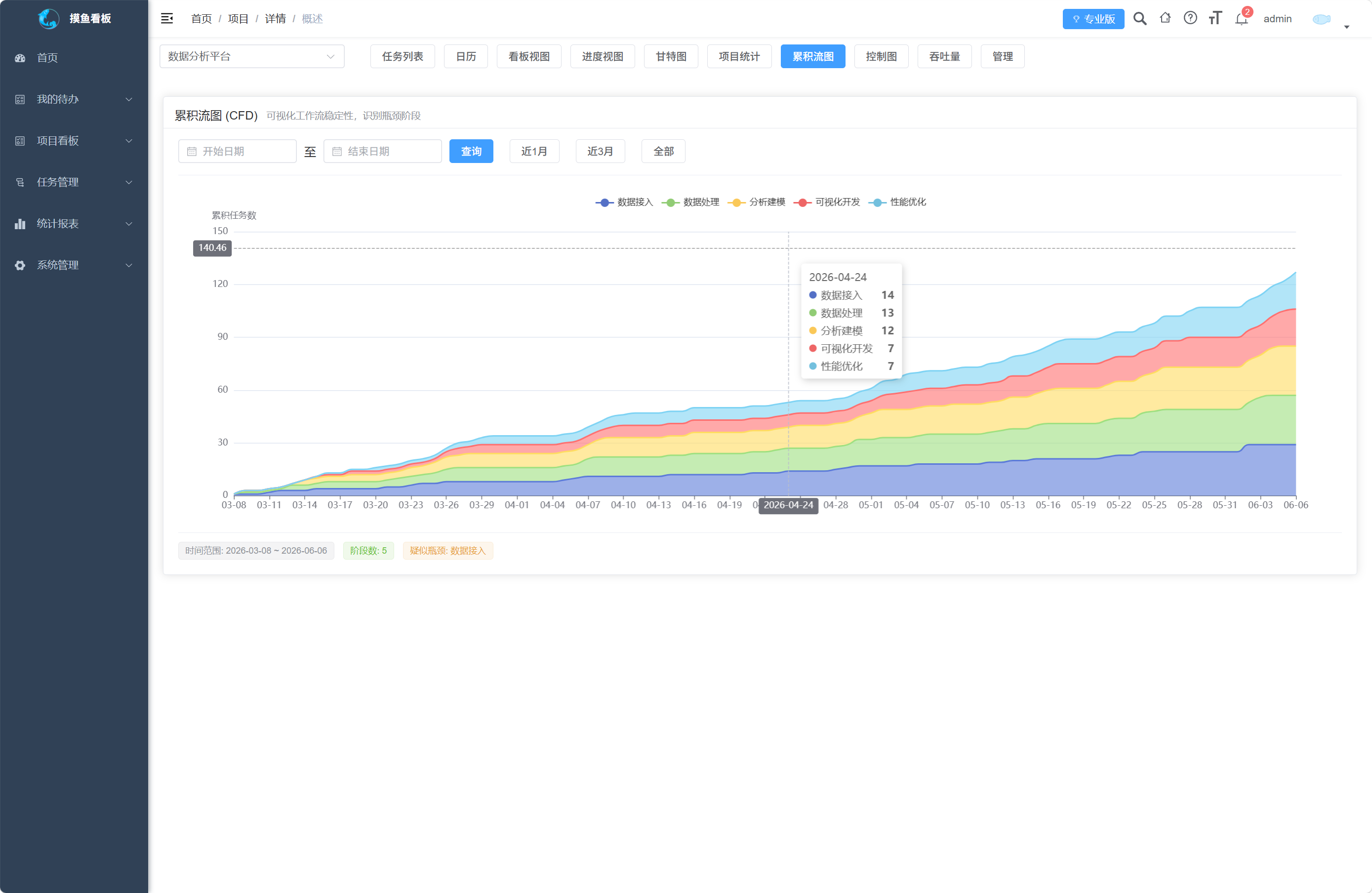Click the 时间范围 date range tag
The height and width of the screenshot is (893, 1372).
point(256,551)
